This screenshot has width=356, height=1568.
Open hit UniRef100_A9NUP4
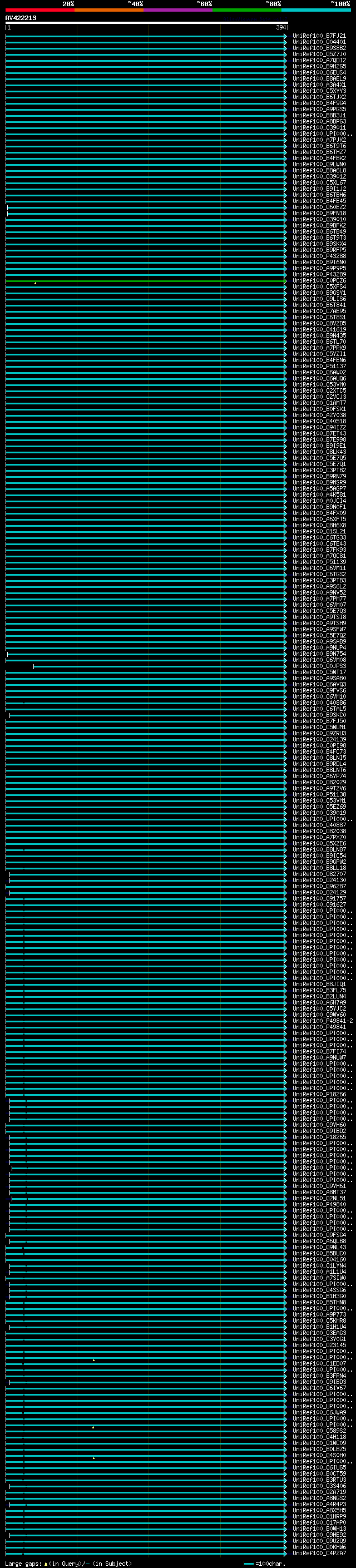pos(319,647)
